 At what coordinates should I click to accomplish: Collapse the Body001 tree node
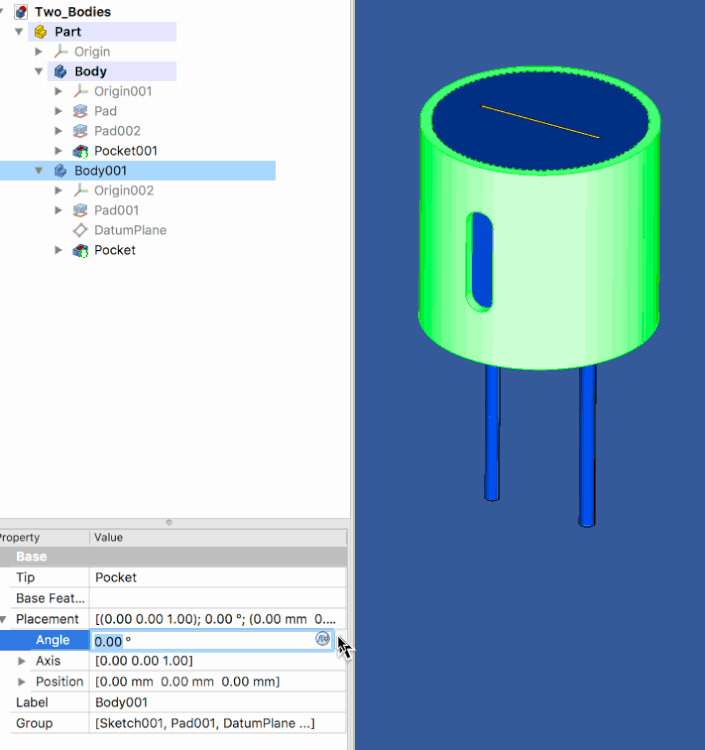[x=39, y=171]
